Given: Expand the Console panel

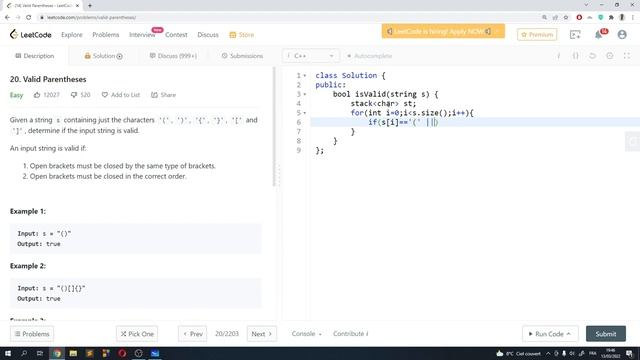Looking at the screenshot, I should click(x=307, y=334).
